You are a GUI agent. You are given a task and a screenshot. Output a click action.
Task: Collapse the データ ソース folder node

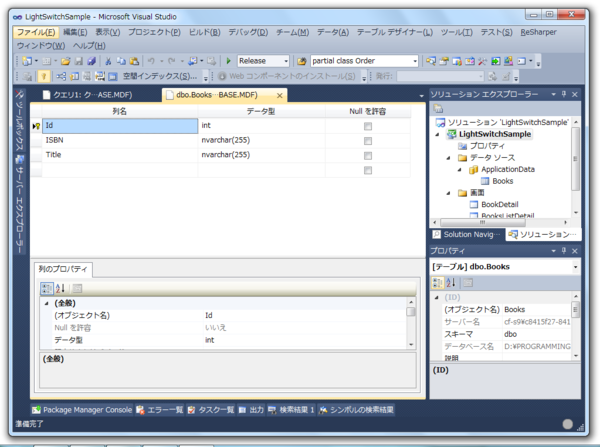(x=448, y=158)
